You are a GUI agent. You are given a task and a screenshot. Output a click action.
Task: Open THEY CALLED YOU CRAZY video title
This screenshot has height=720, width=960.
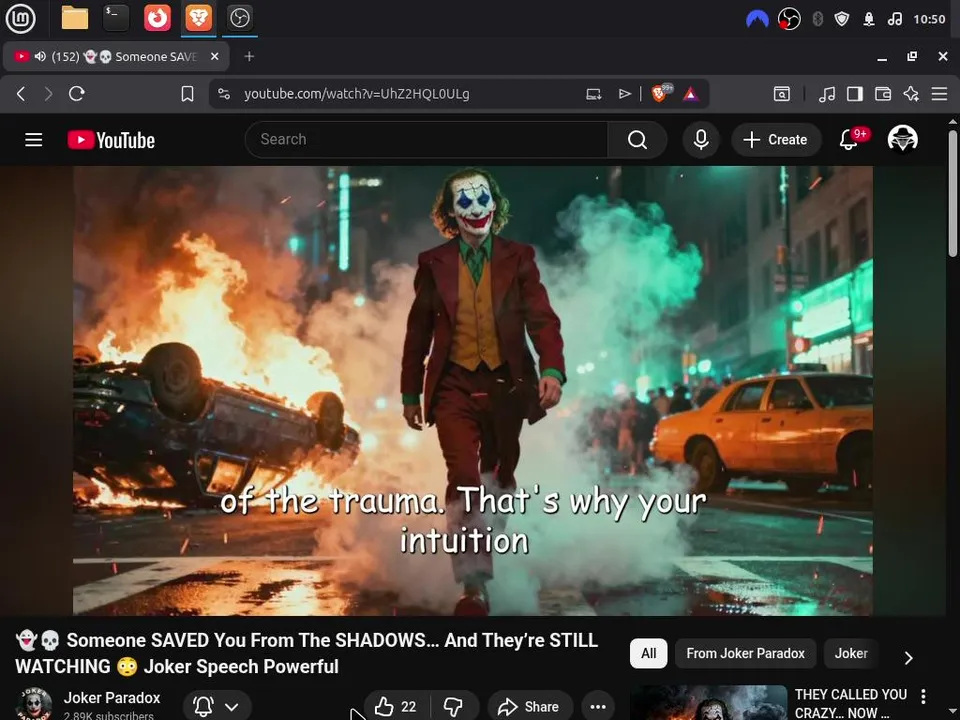[x=850, y=703]
